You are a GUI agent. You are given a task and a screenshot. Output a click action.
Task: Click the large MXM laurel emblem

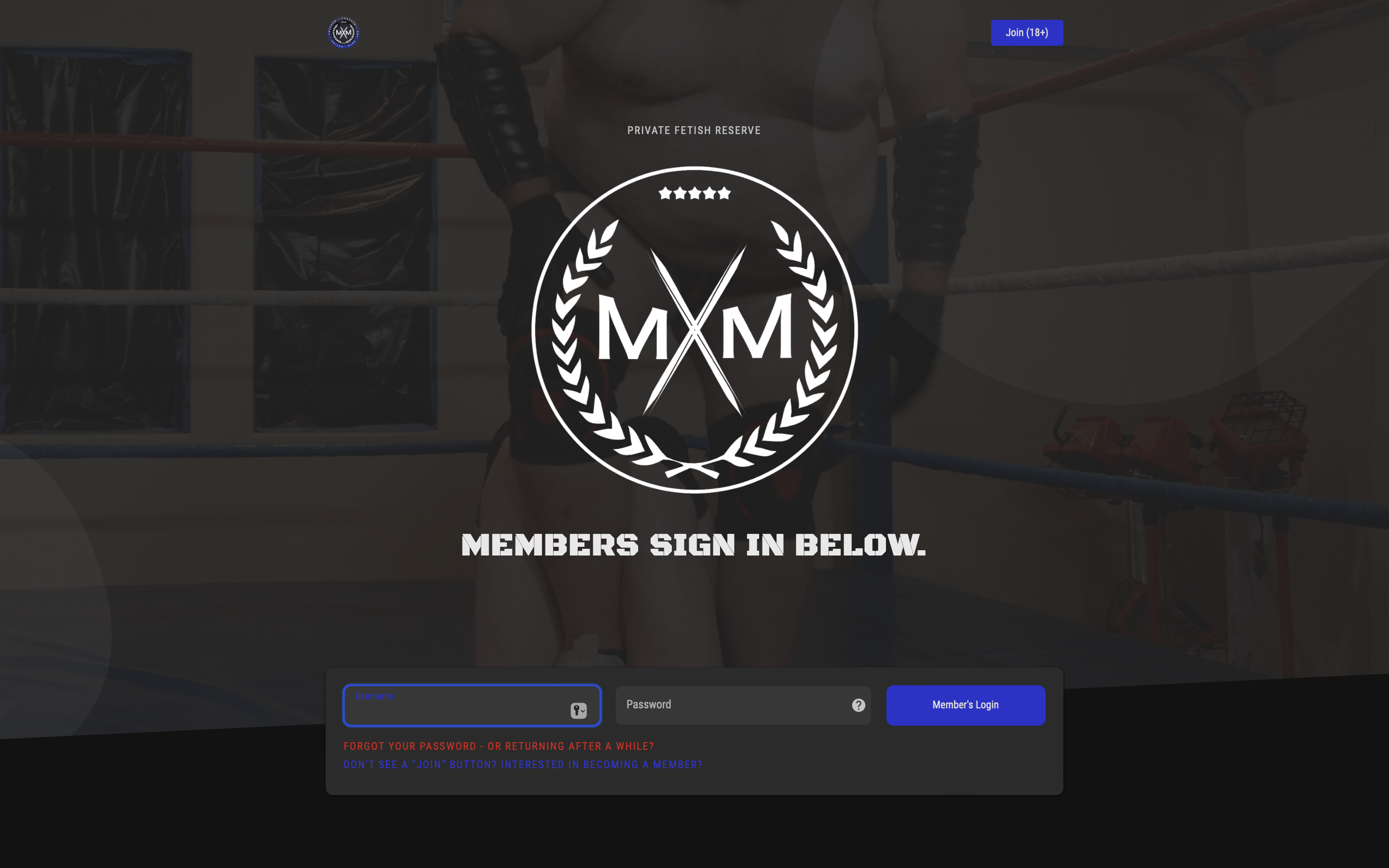coord(694,329)
